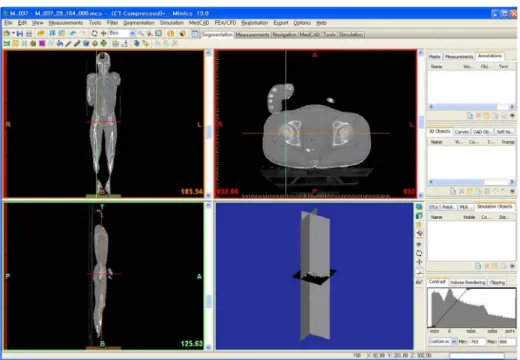520x360 pixels.
Task: Click the red X delete icon under Annotations list
Action: 478,116
